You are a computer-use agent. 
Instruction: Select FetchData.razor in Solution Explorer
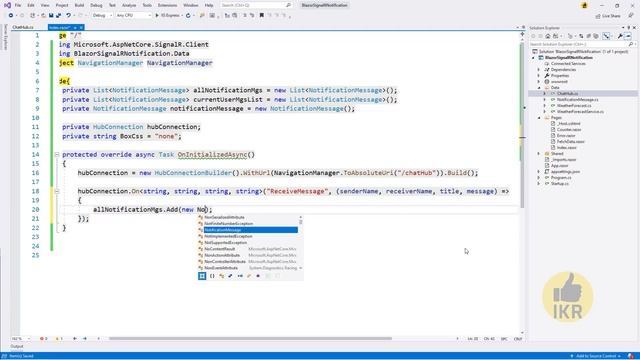click(571, 142)
